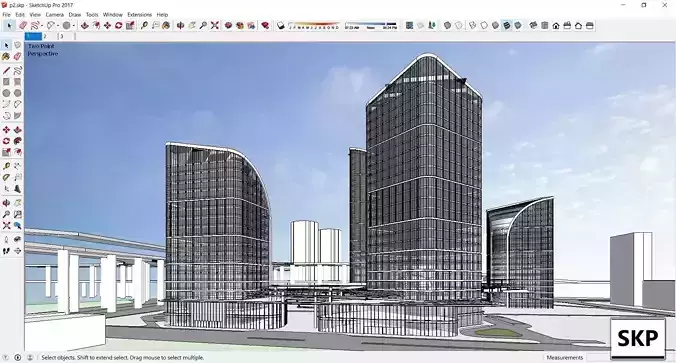
Task: Open the Draw menu
Action: (75, 15)
